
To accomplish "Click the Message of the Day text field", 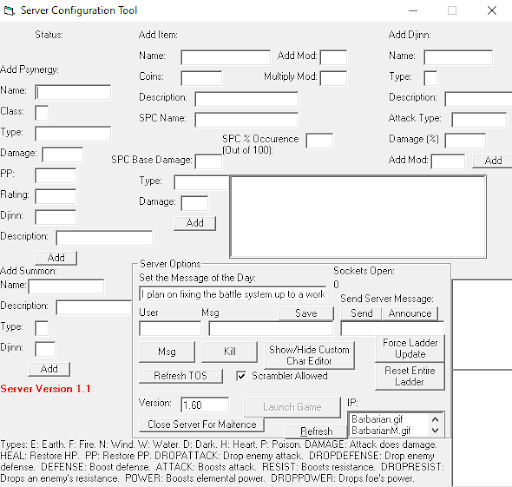I will tap(233, 294).
